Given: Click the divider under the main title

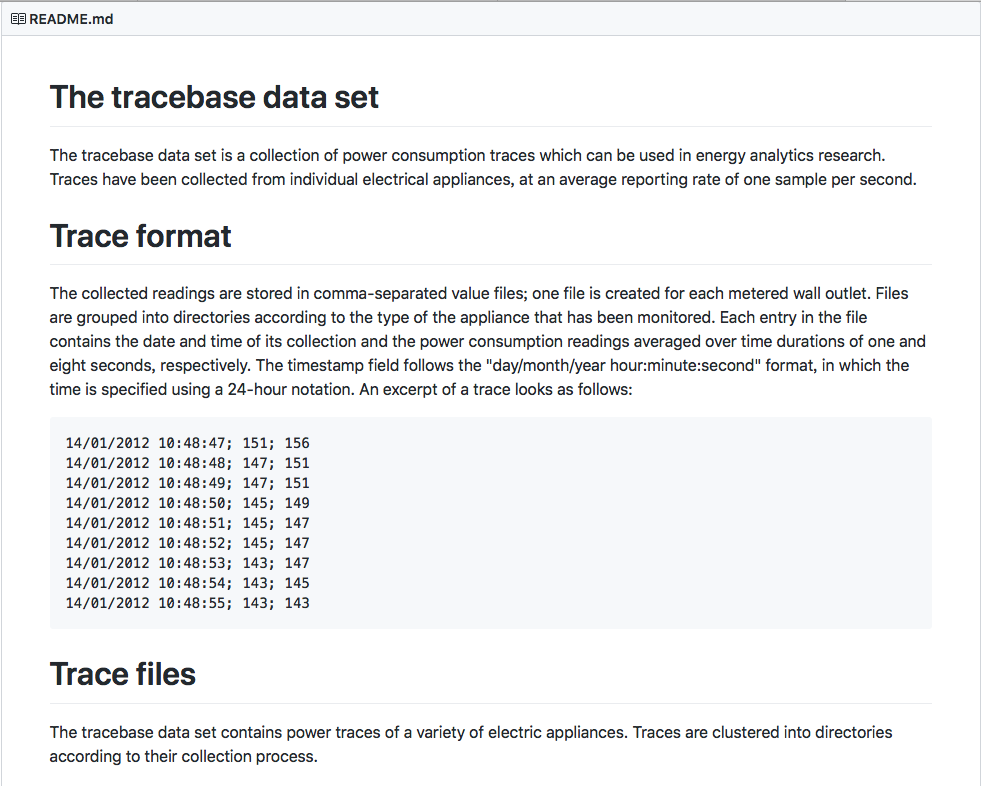Looking at the screenshot, I should click(x=490, y=126).
